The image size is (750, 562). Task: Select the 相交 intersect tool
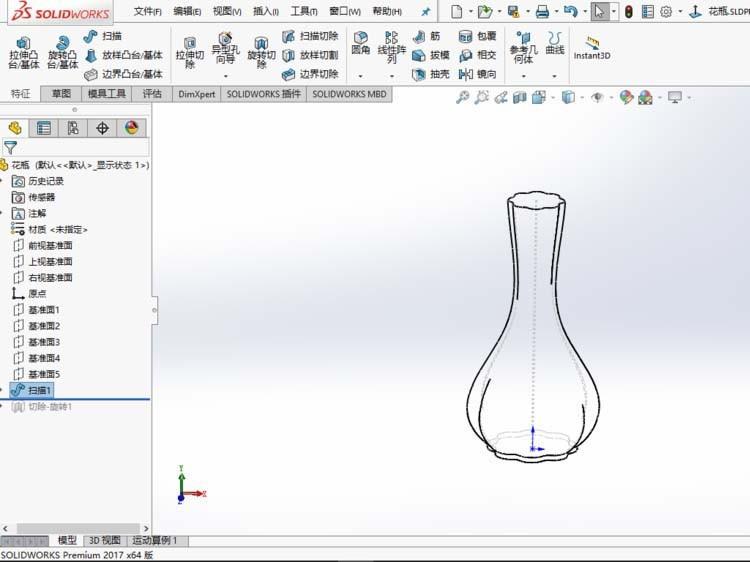pyautogui.click(x=477, y=55)
